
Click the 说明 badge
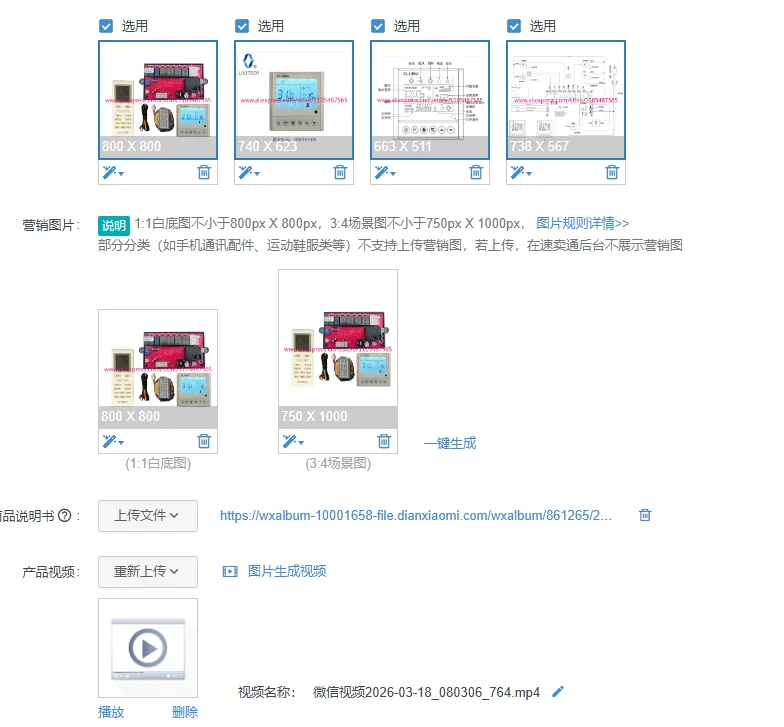click(x=114, y=226)
